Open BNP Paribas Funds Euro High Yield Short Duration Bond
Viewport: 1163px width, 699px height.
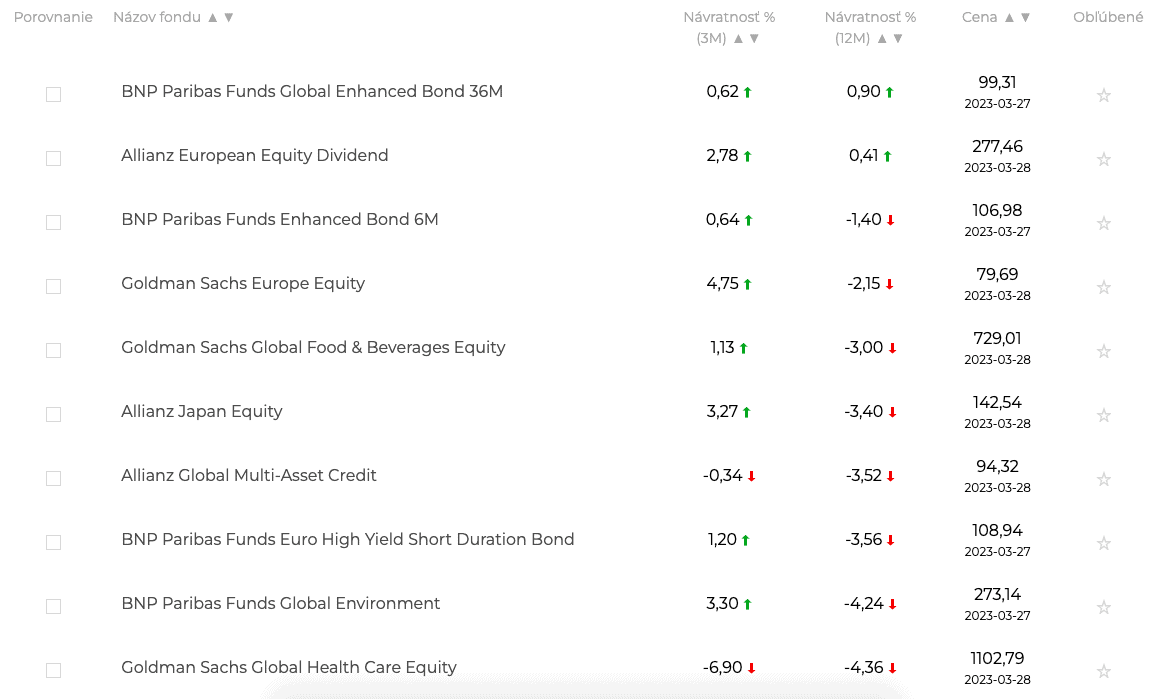coord(347,540)
